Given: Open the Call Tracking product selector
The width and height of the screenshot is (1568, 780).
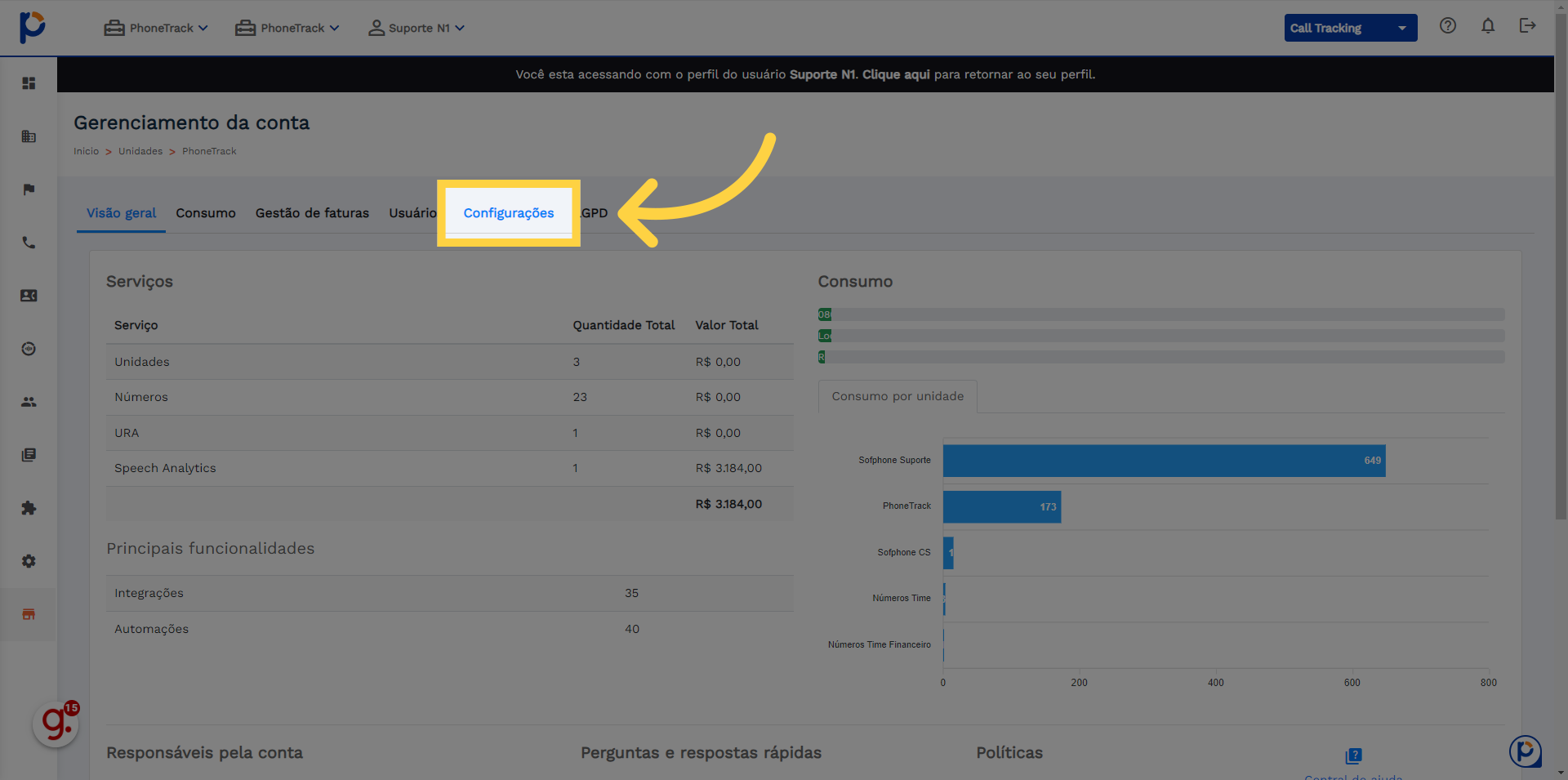Looking at the screenshot, I should [x=1351, y=28].
